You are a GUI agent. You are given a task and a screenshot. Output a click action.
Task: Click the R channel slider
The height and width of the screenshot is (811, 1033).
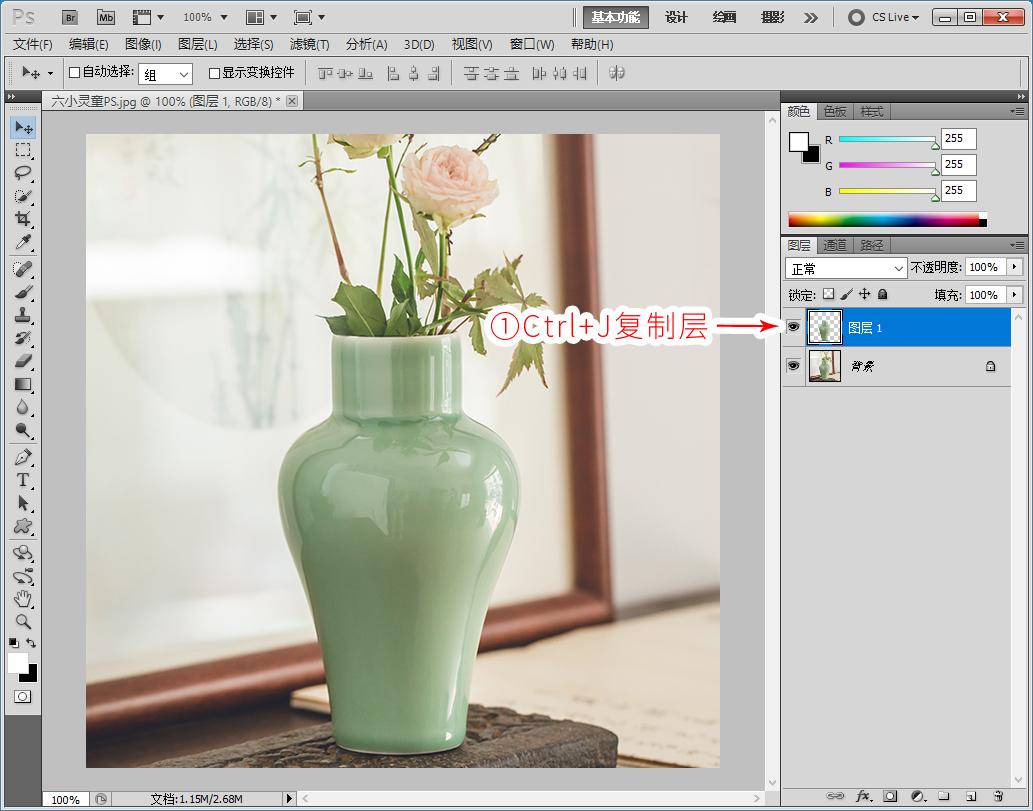point(887,139)
